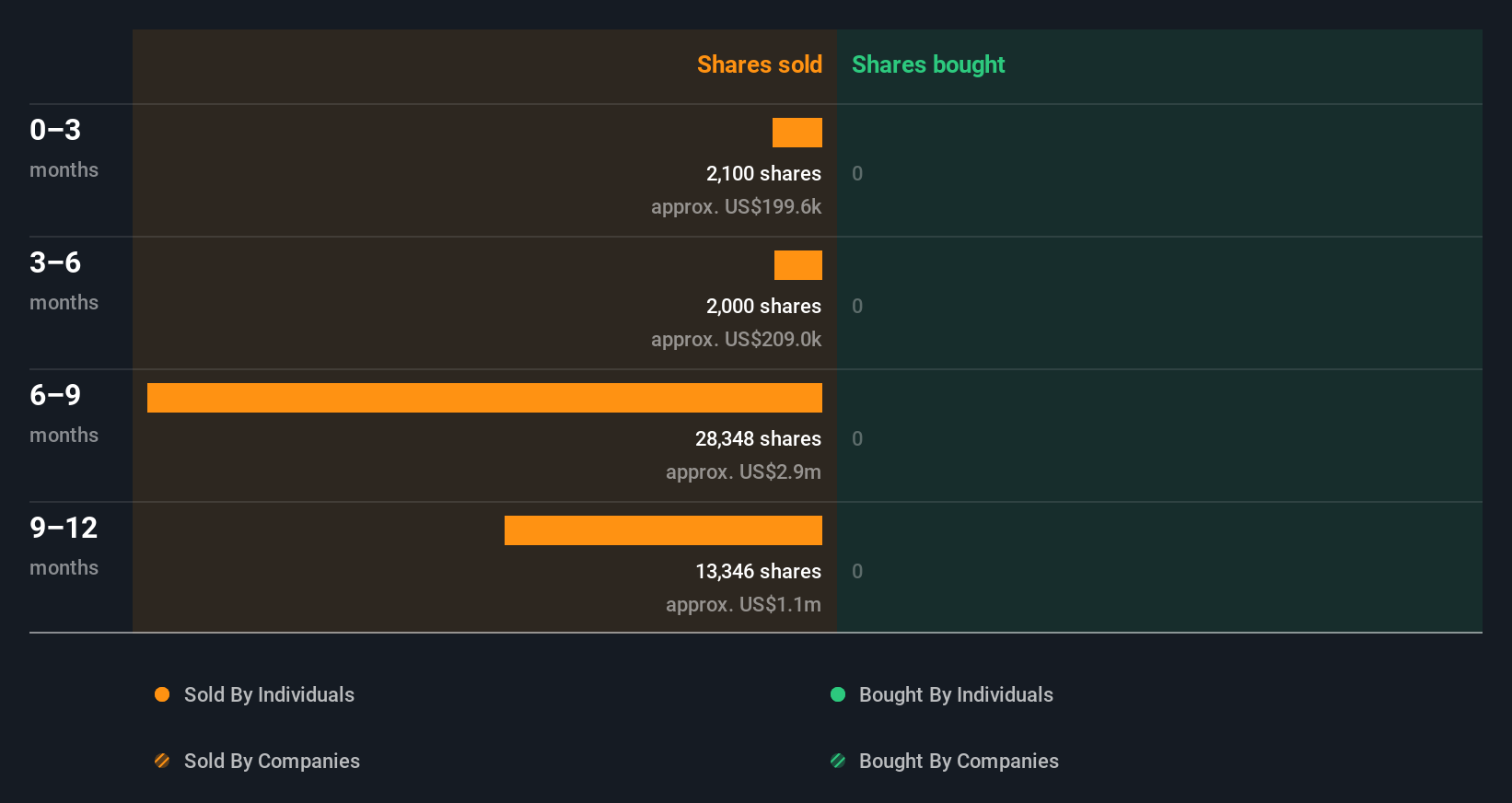Screen dimensions: 1512x803
Task: Click the approx. US$1.1m text
Action: click(743, 605)
